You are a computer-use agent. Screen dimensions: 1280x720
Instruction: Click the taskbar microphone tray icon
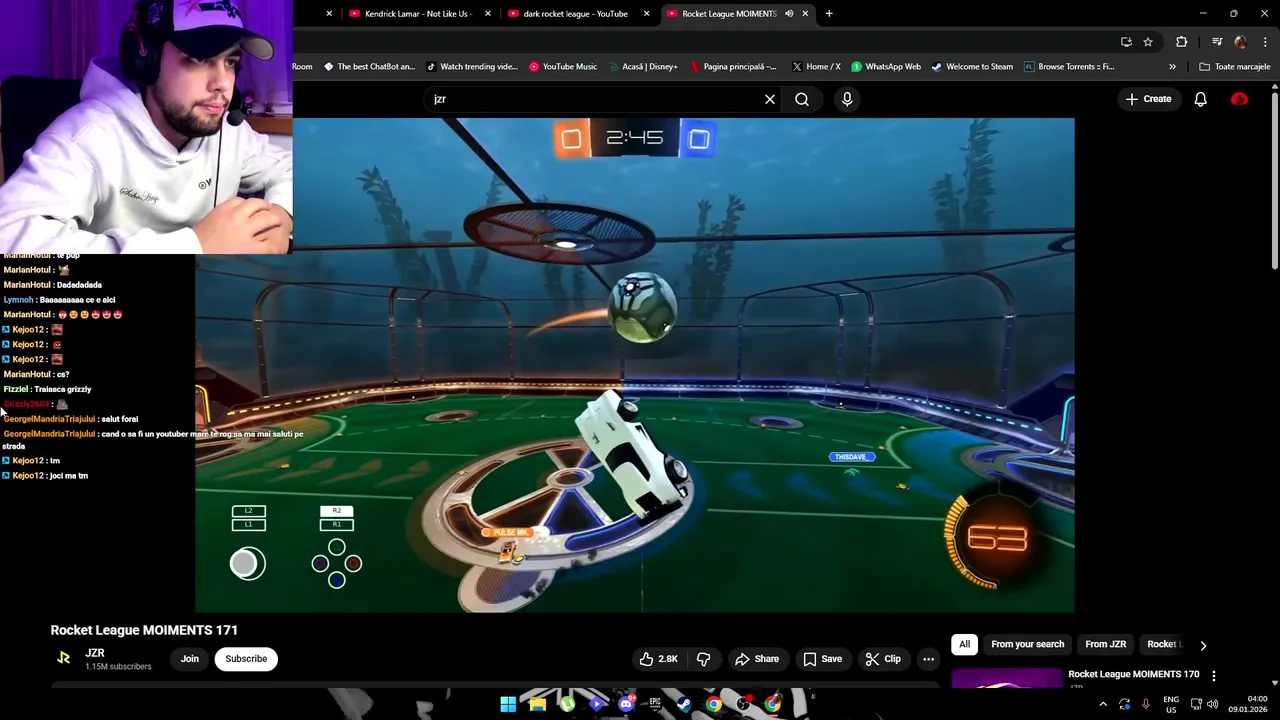pyautogui.click(x=1146, y=704)
